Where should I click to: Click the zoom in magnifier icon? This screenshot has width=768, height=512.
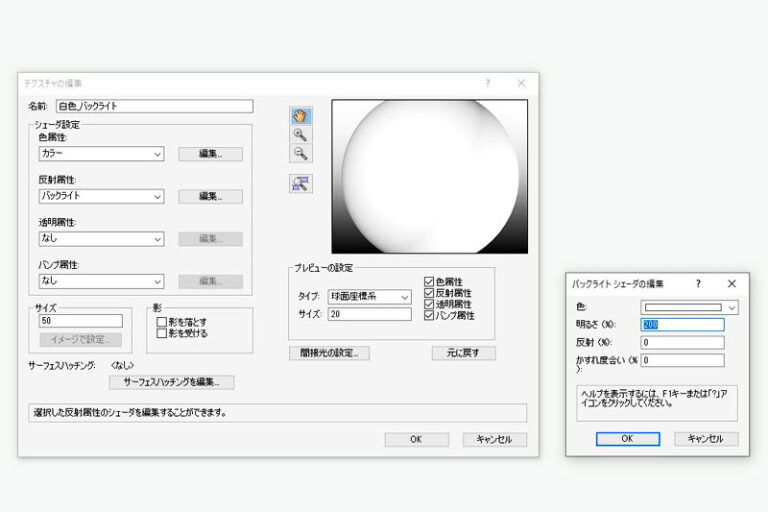pyautogui.click(x=300, y=135)
